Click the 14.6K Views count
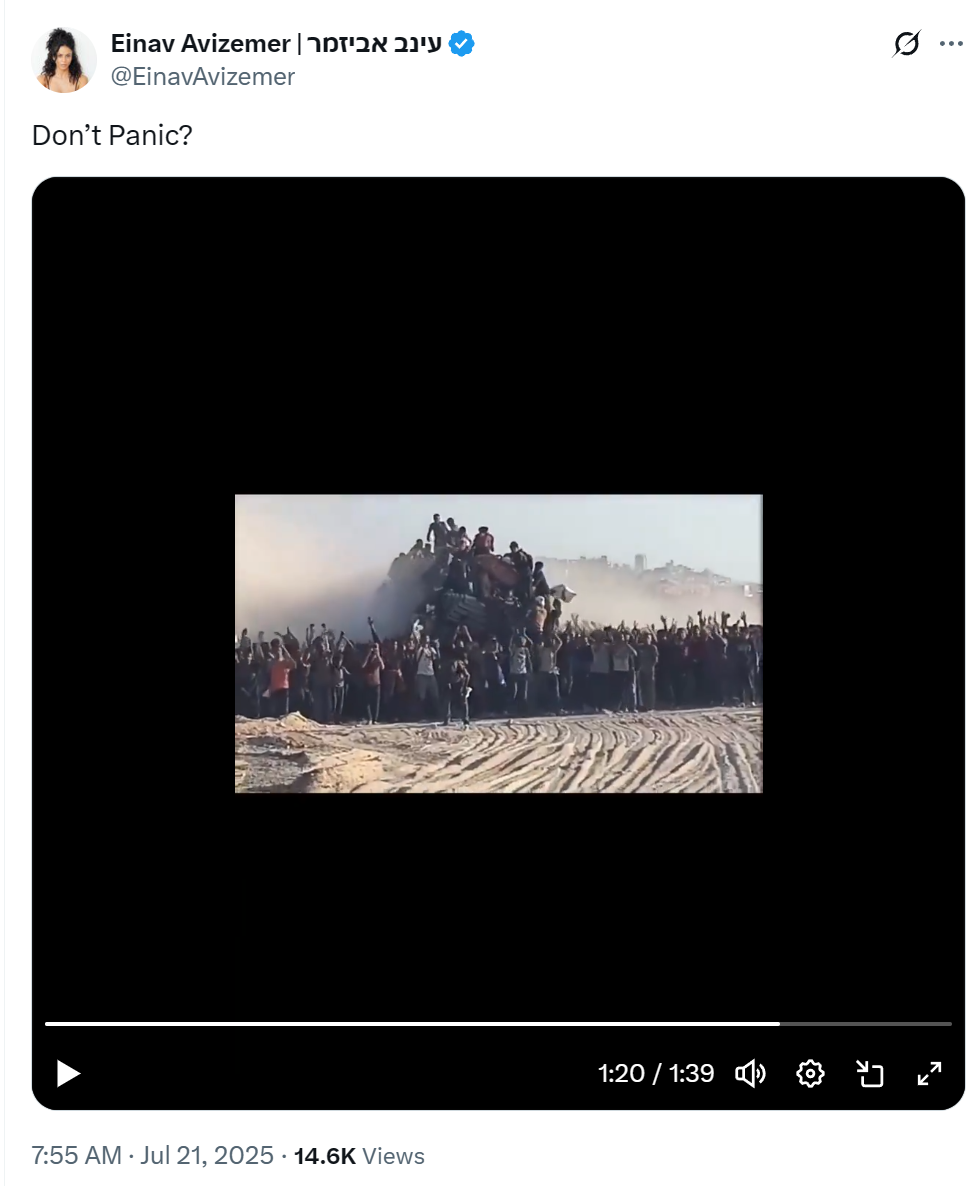The image size is (980, 1186). click(x=359, y=1155)
